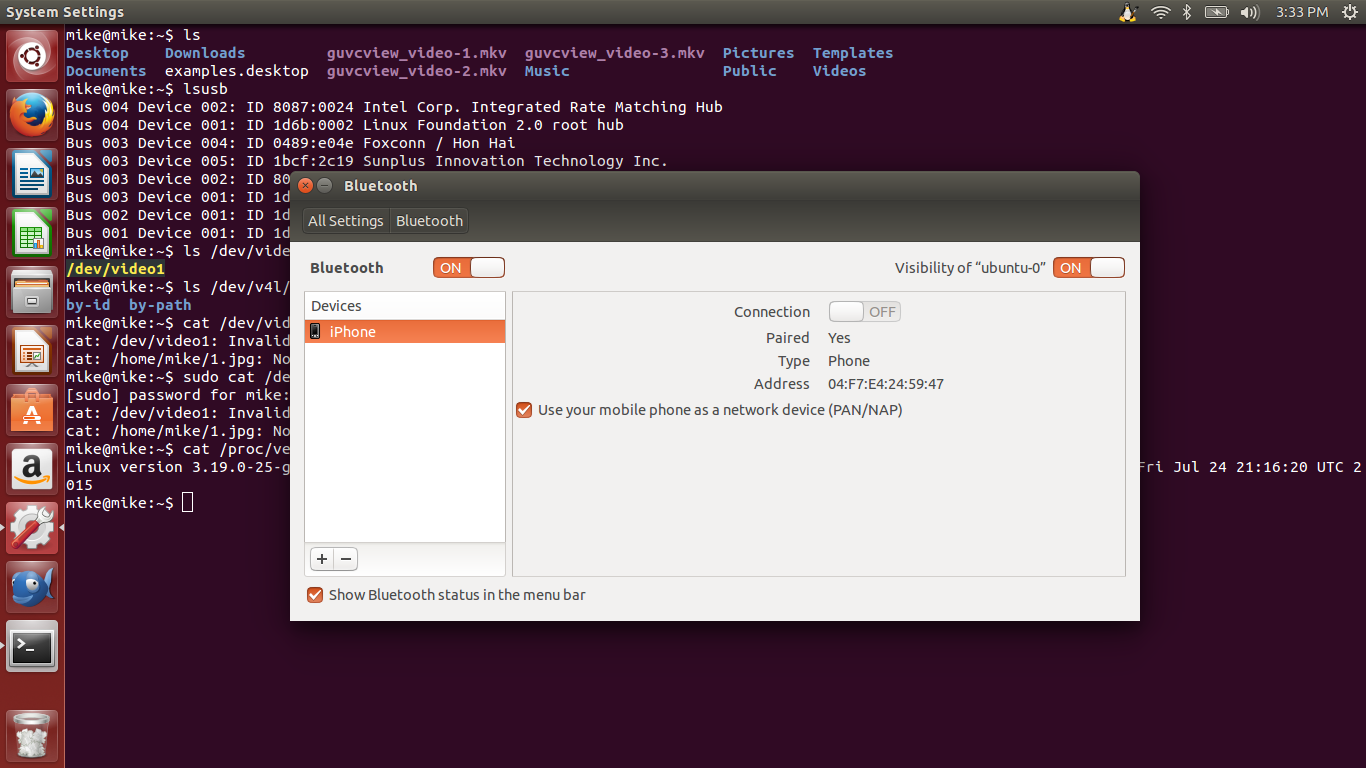Click the Music folder name in Terminal
The image size is (1366, 768).
(547, 71)
